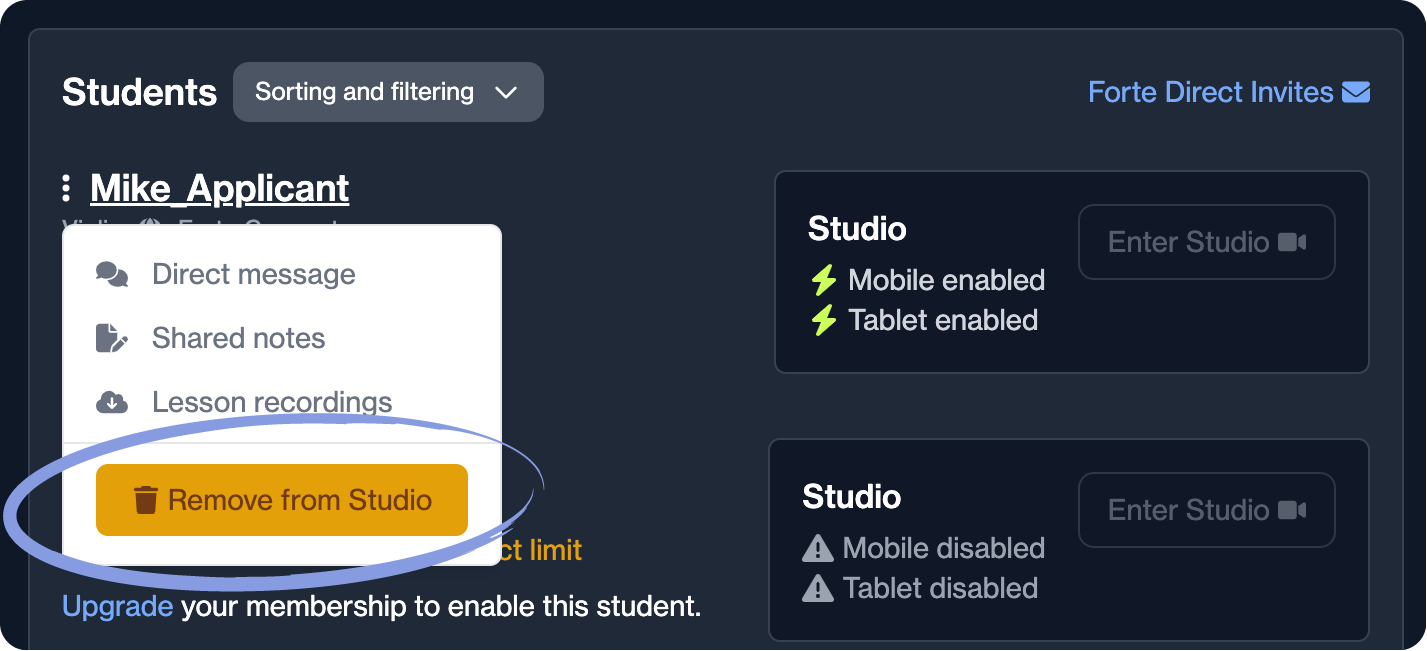Click the Shared notes document icon
The height and width of the screenshot is (651, 1427).
tap(111, 338)
